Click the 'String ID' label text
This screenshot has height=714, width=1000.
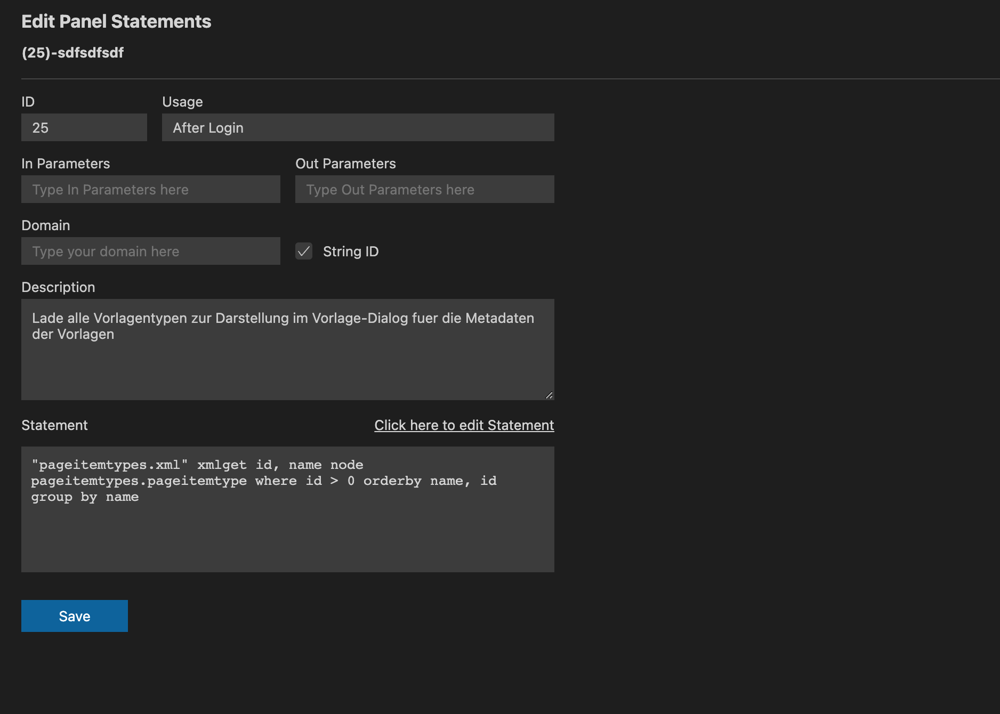coord(351,251)
